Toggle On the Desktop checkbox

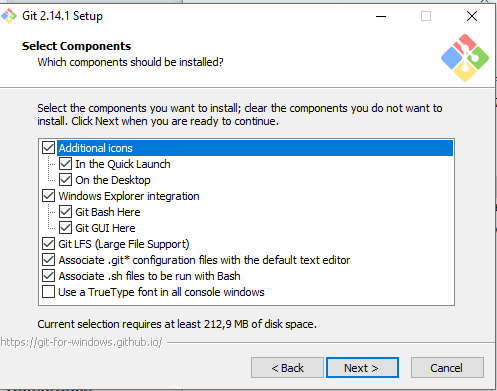pos(65,180)
